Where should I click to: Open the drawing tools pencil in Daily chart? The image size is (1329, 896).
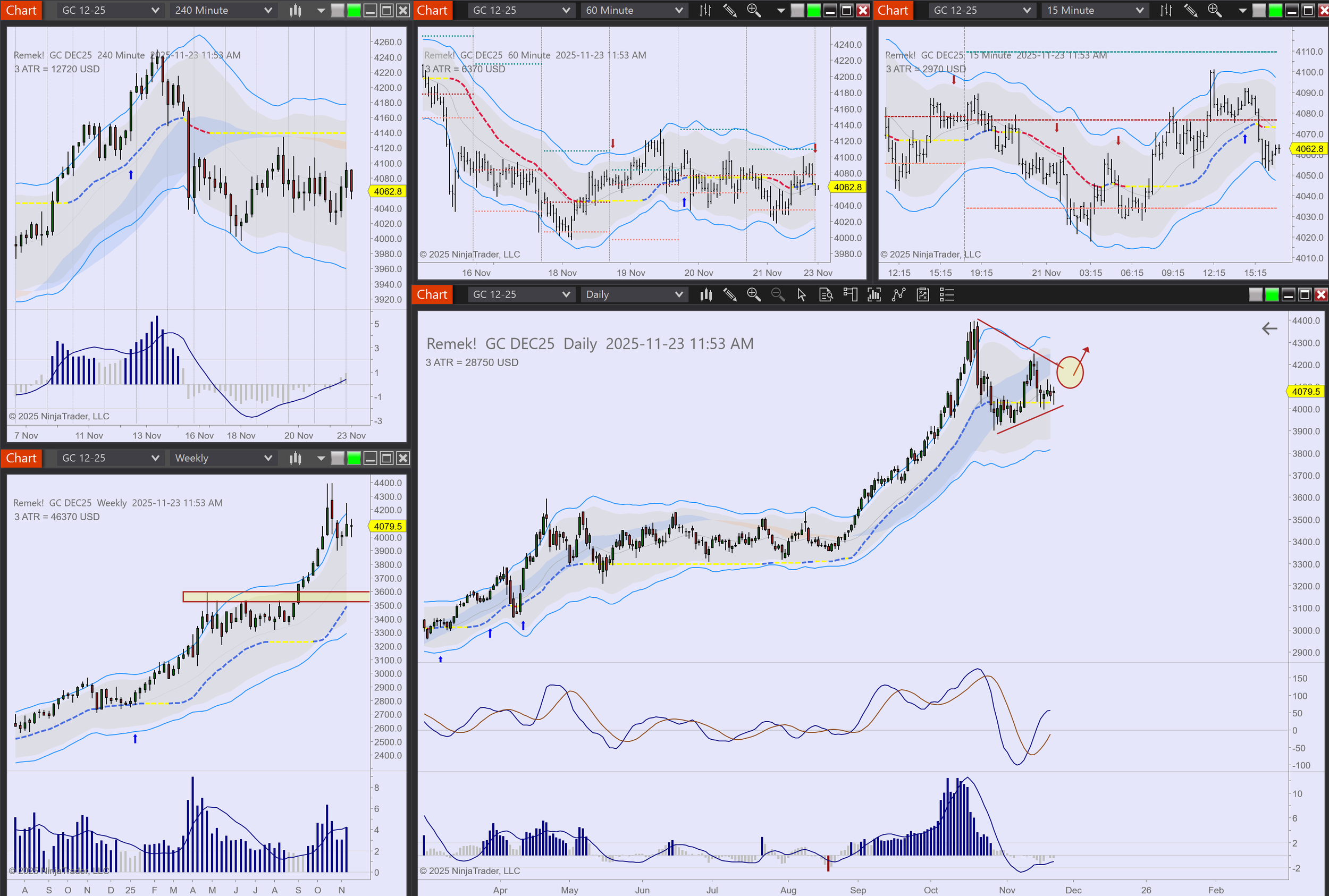point(729,295)
